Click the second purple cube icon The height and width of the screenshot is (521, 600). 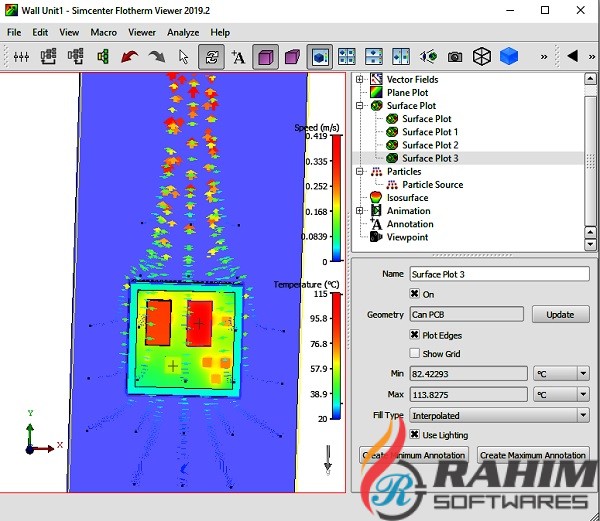[x=292, y=57]
